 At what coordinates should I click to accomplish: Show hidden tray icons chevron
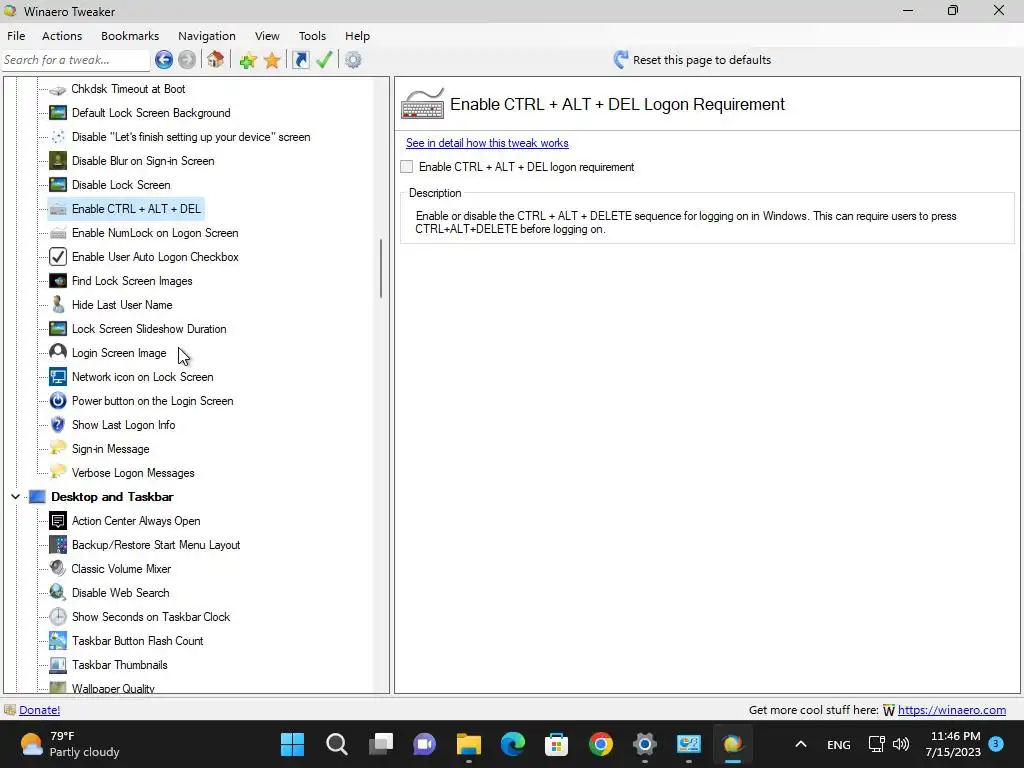pos(801,744)
